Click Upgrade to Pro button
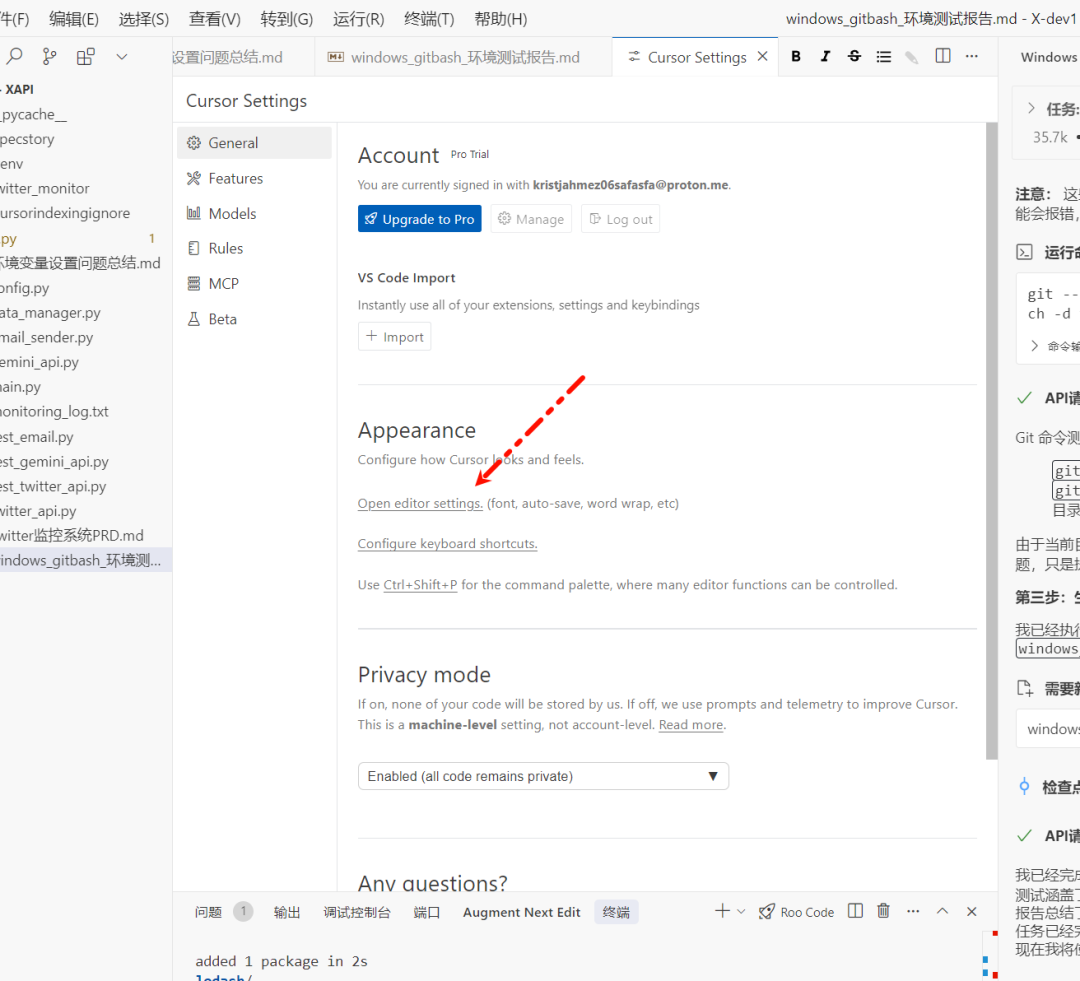Image resolution: width=1080 pixels, height=981 pixels. pos(419,219)
